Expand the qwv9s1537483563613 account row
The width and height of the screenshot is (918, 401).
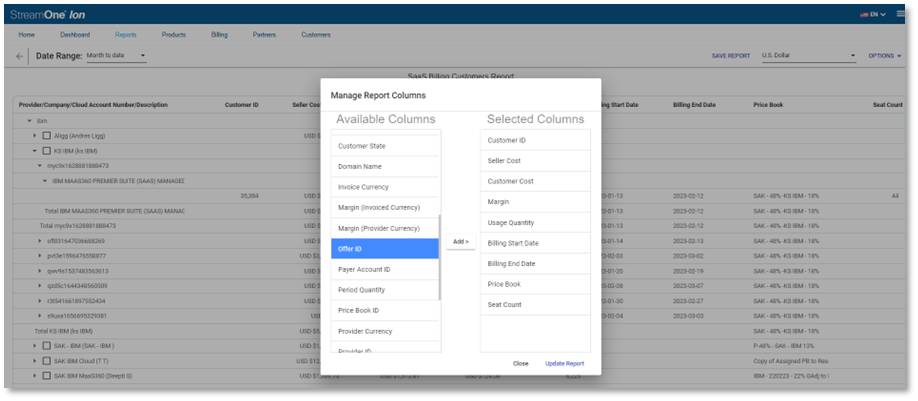pyautogui.click(x=40, y=271)
